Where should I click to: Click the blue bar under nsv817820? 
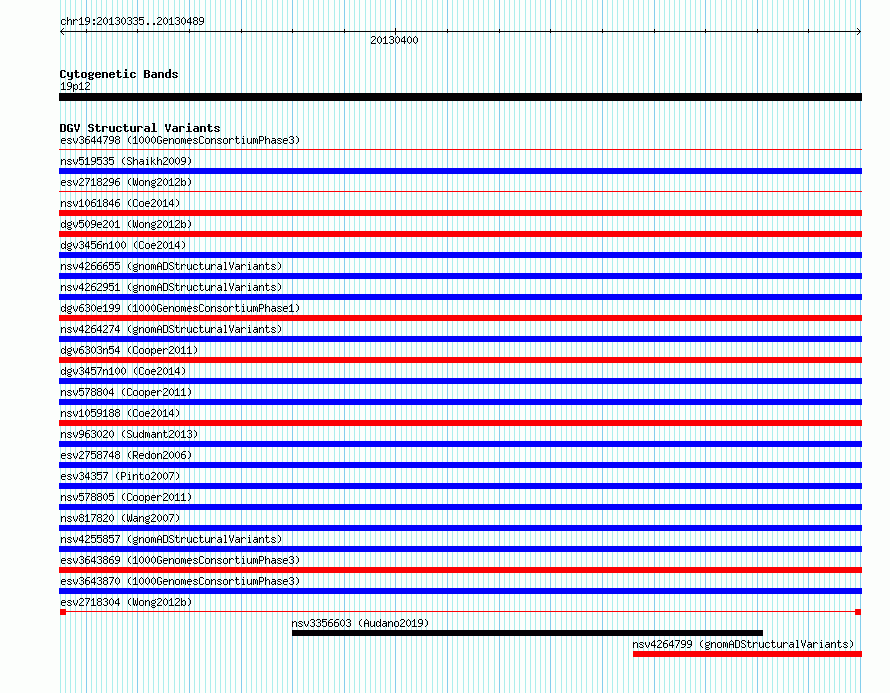click(460, 528)
